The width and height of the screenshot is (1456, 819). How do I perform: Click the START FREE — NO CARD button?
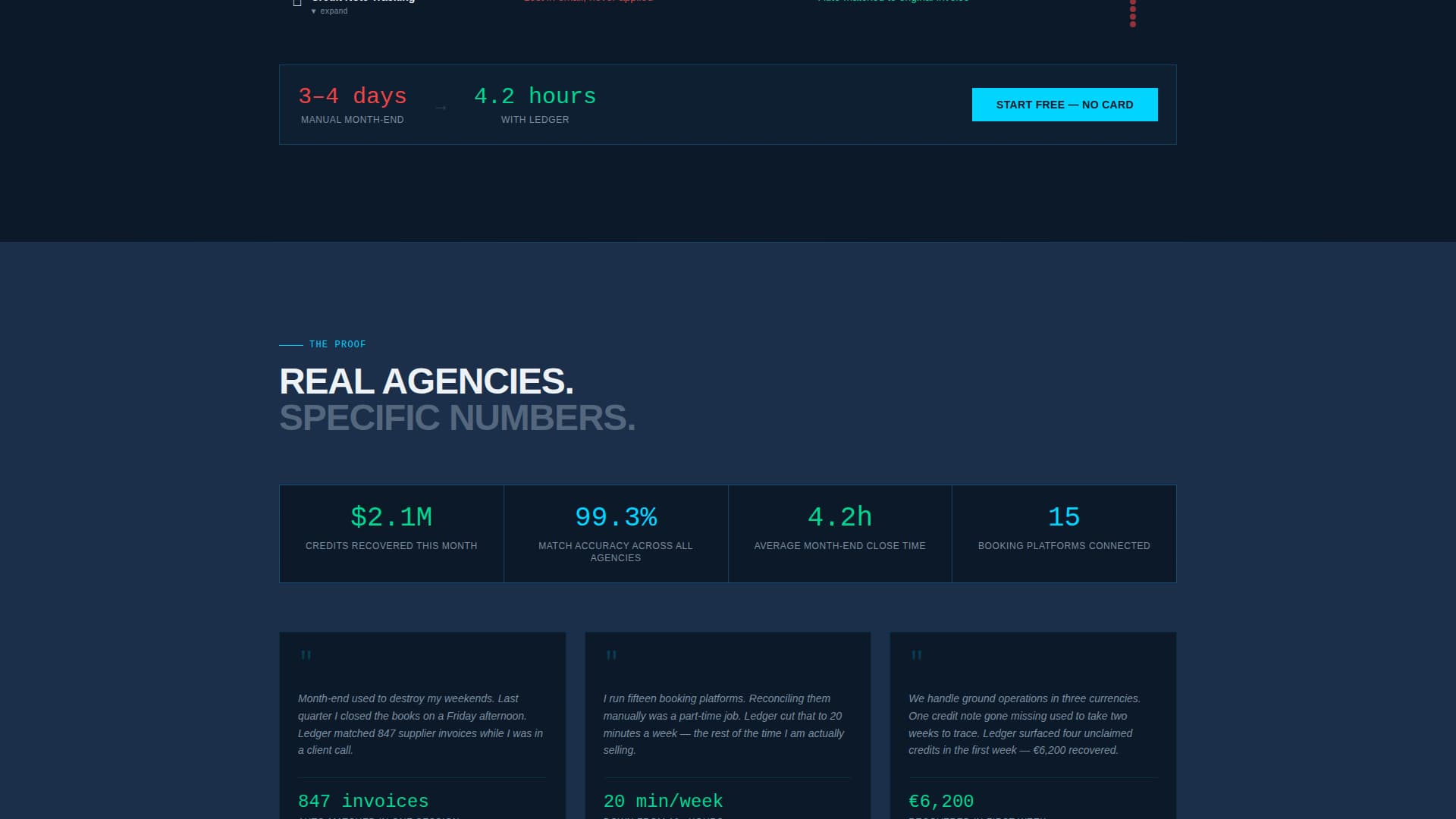pyautogui.click(x=1065, y=105)
